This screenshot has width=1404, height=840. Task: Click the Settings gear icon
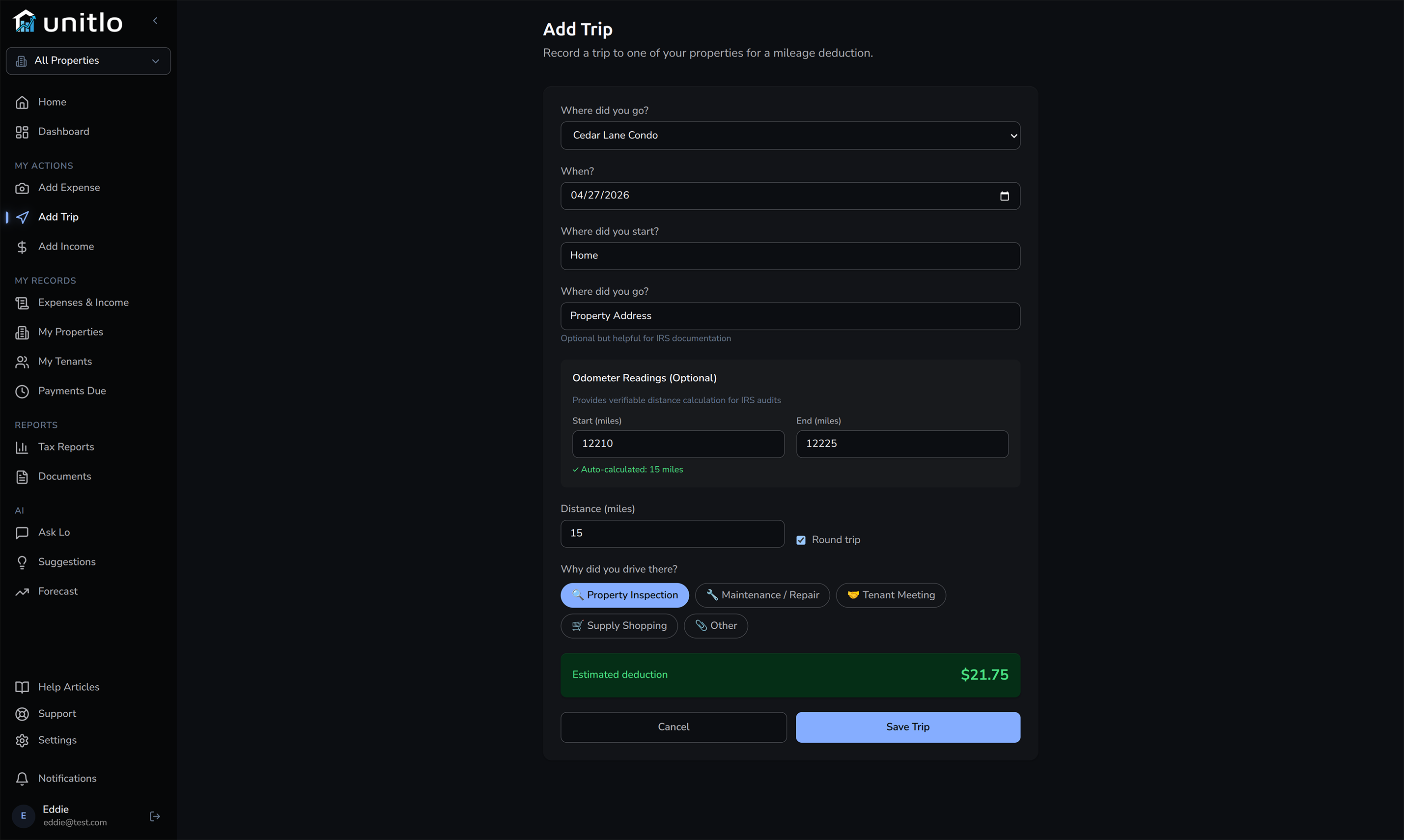click(x=22, y=740)
